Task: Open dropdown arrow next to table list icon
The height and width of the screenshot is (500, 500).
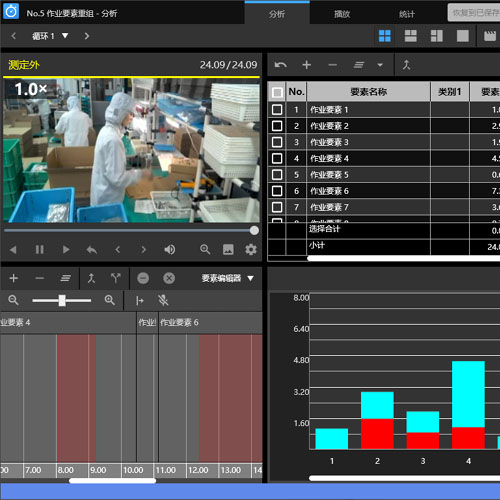Action: (380, 65)
